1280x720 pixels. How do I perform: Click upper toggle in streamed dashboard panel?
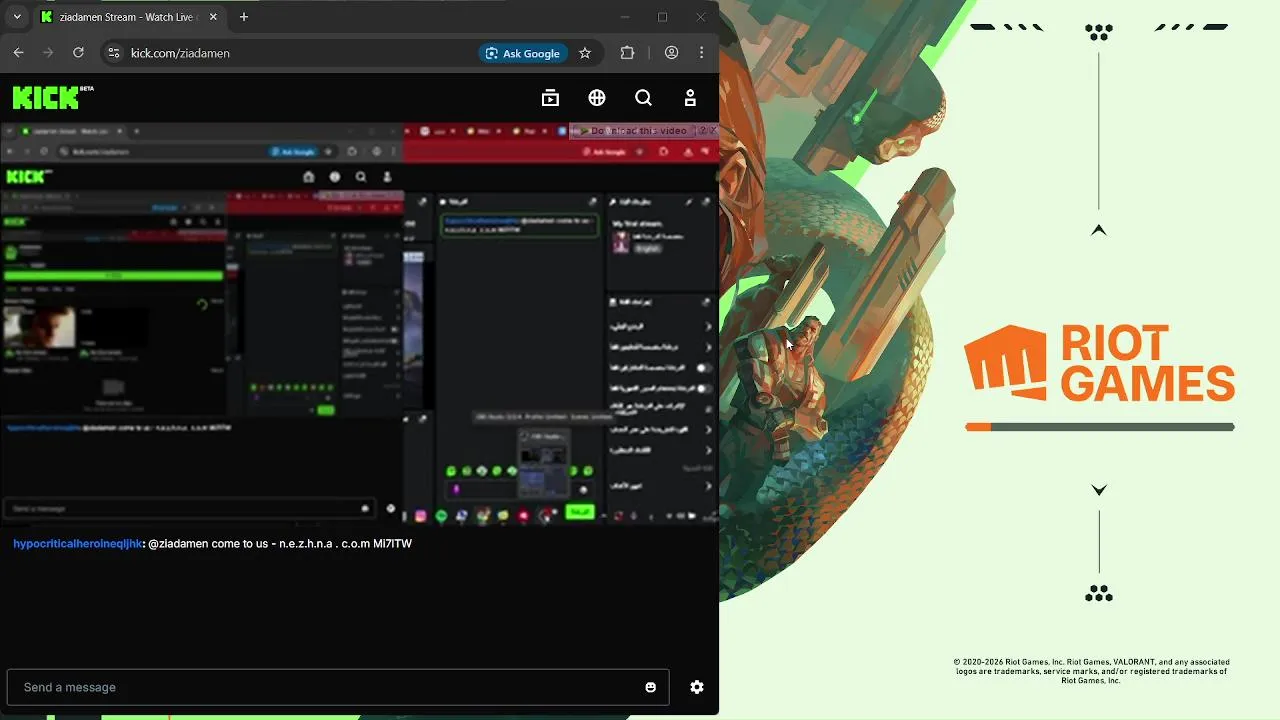pyautogui.click(x=704, y=367)
